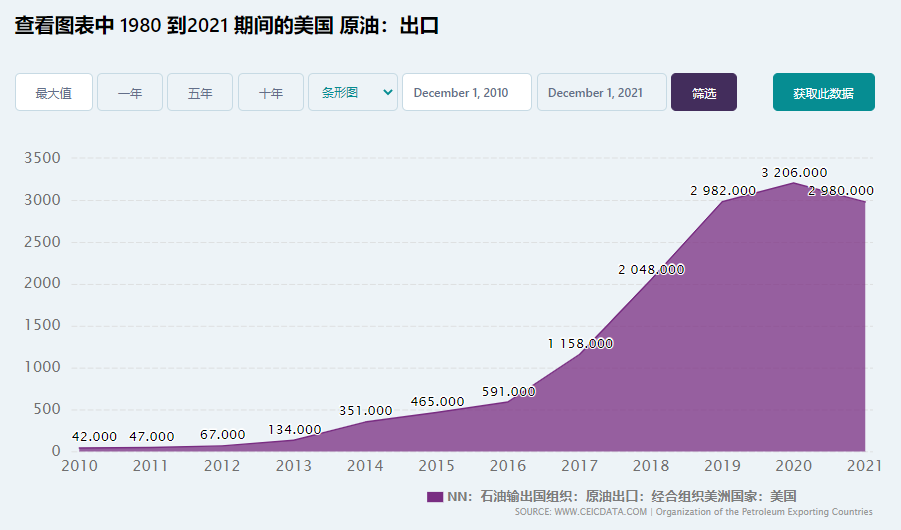
Task: Click the 2 980.000 data point for 2021
Action: pos(864,201)
